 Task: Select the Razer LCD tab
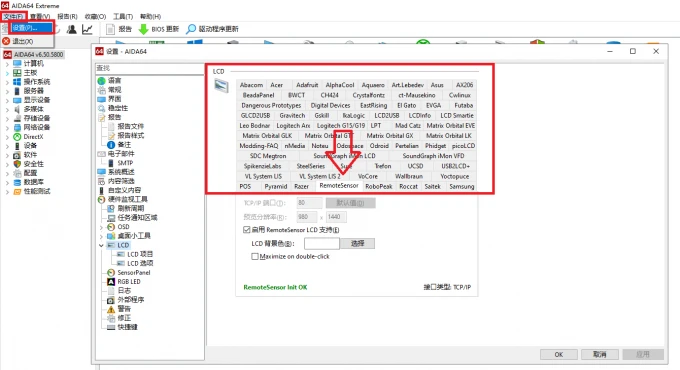(301, 187)
